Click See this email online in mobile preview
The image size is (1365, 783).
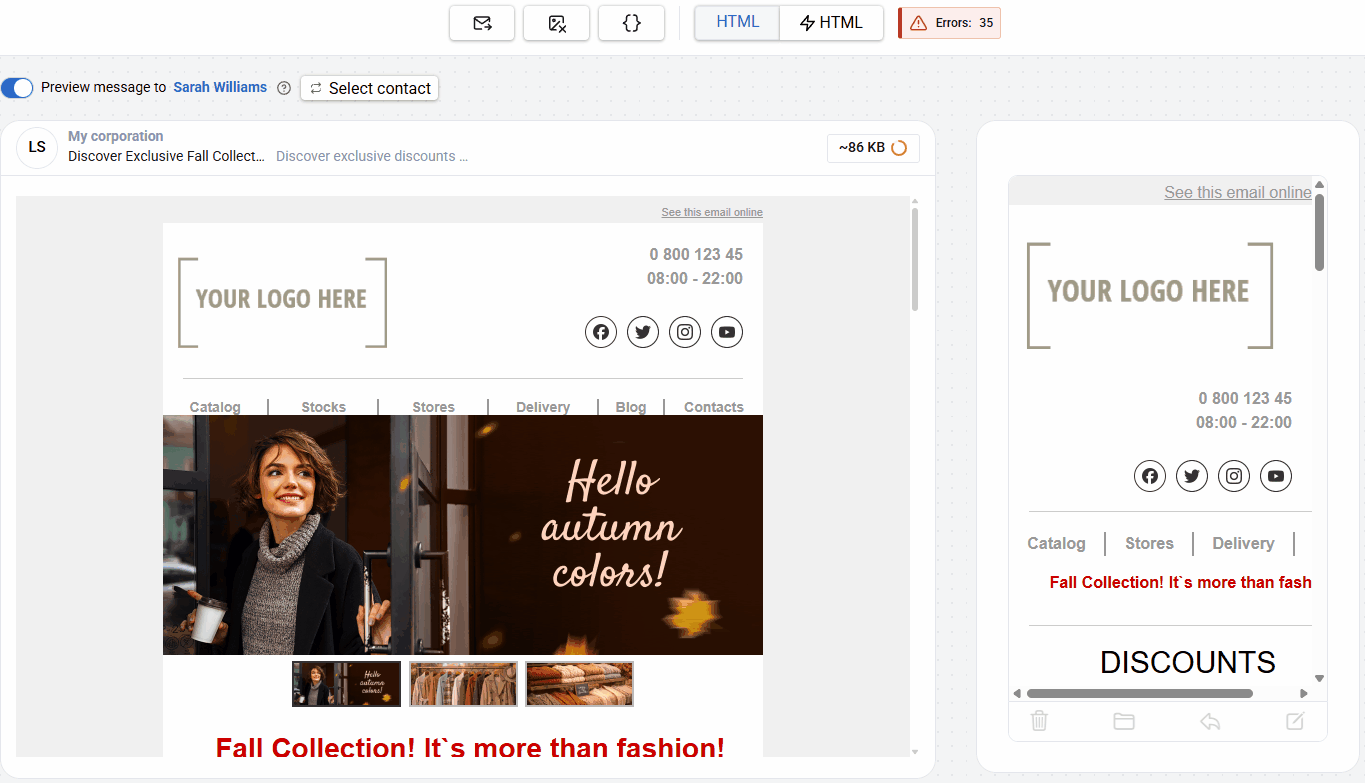pyautogui.click(x=1238, y=192)
